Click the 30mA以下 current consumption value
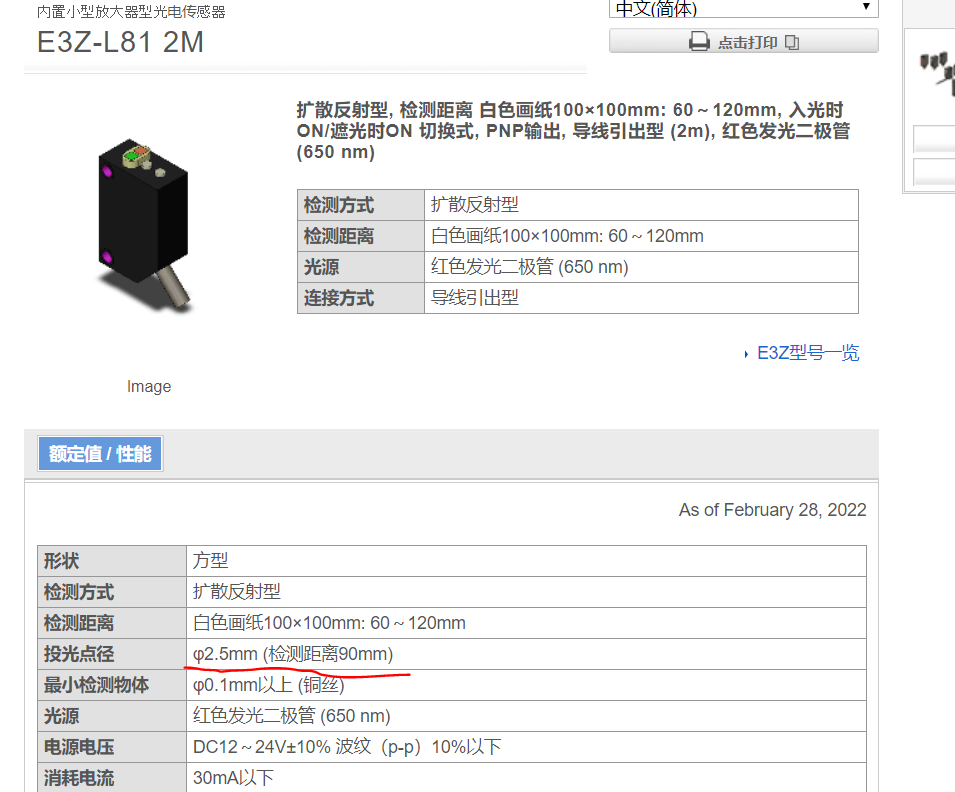Image resolution: width=955 pixels, height=792 pixels. 233,778
